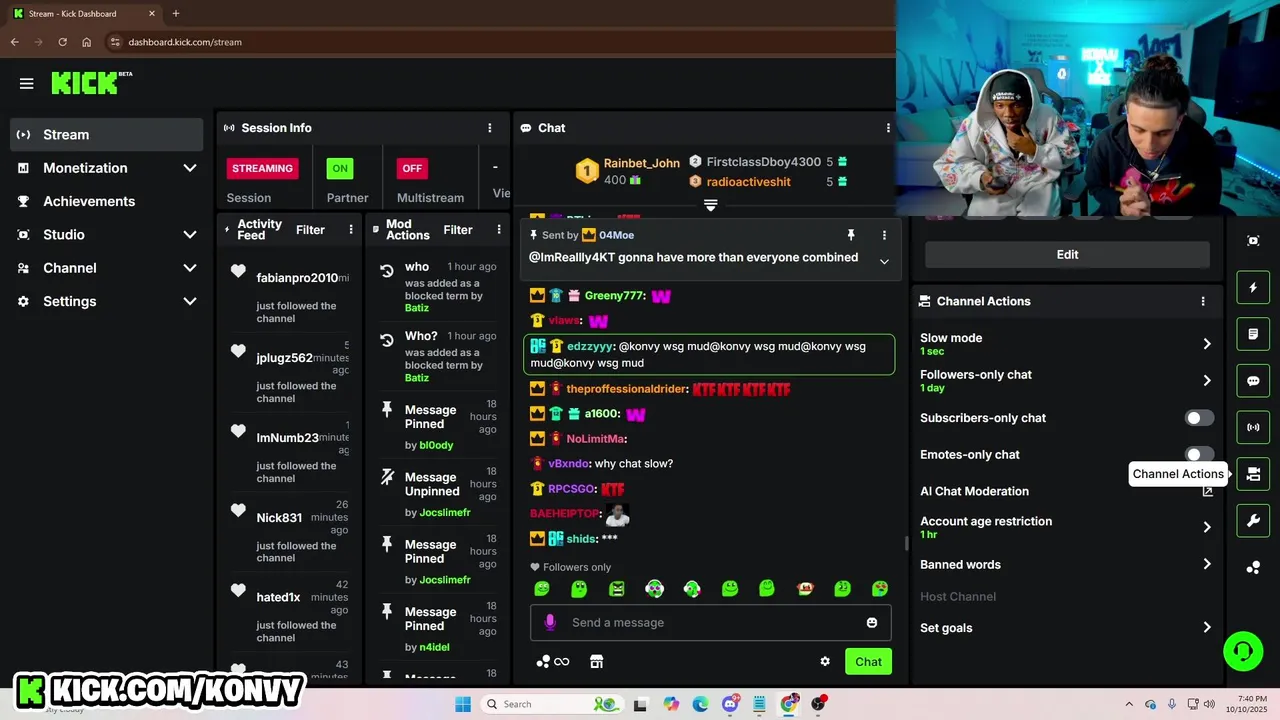Screen dimensions: 1280x720
Task: Click the green ON partner badge
Action: pos(340,168)
